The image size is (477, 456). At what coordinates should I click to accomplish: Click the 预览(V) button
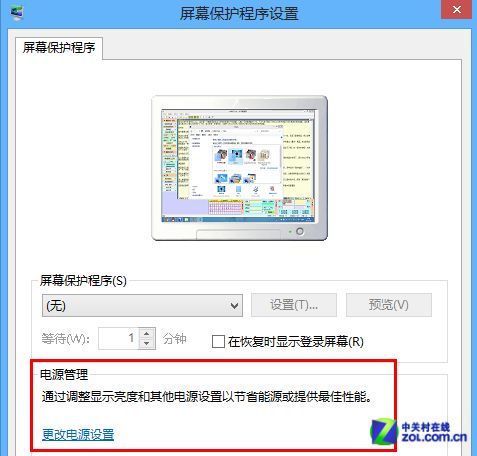point(389,305)
